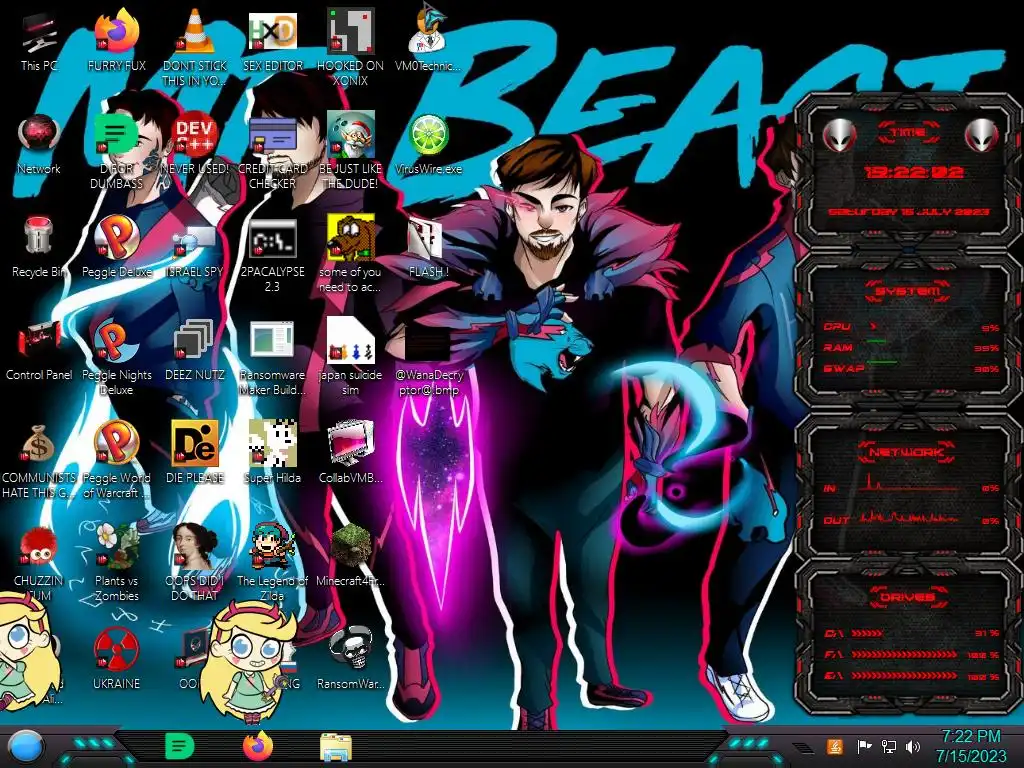1024x768 pixels.
Task: Launch Peggle Nights Deluxe
Action: pos(116,358)
